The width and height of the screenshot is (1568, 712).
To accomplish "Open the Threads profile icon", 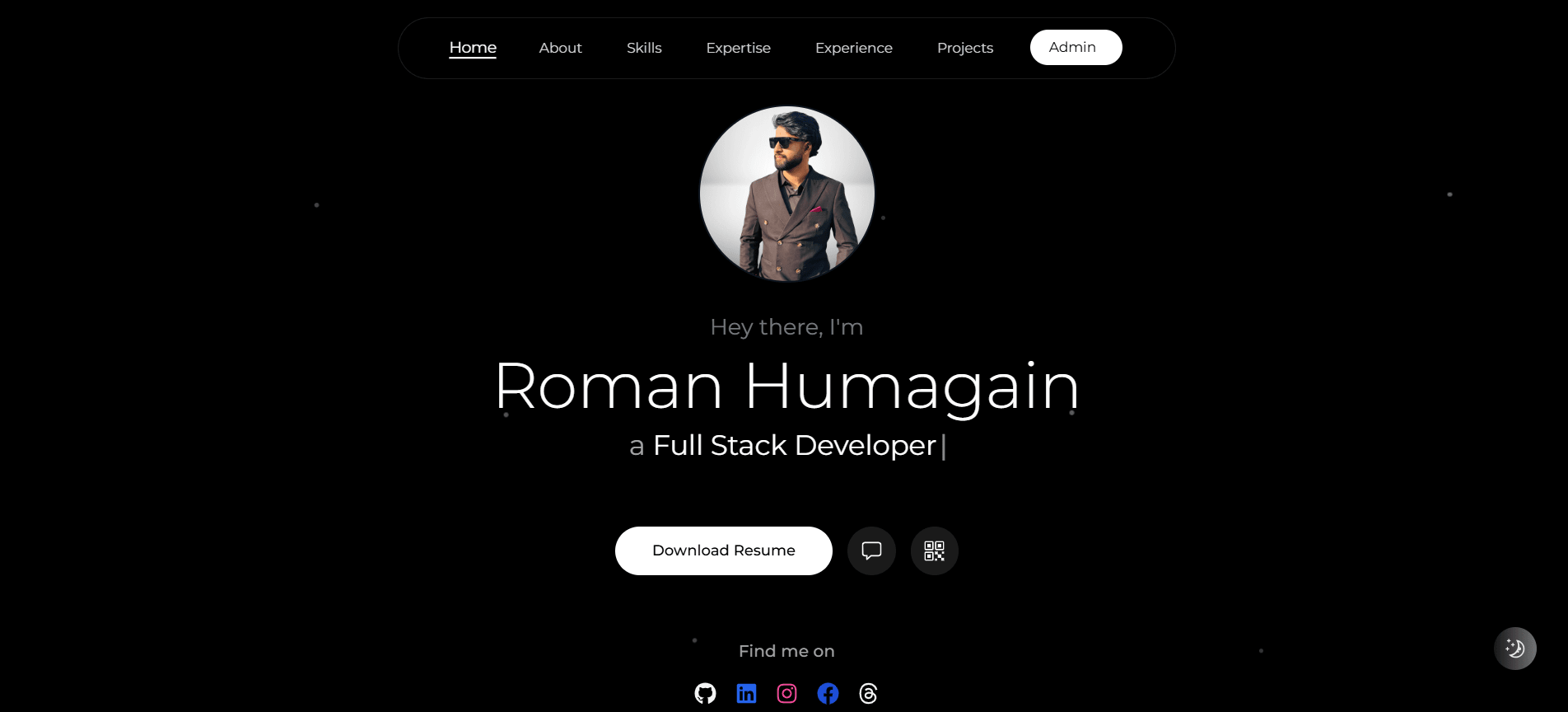I will point(868,694).
